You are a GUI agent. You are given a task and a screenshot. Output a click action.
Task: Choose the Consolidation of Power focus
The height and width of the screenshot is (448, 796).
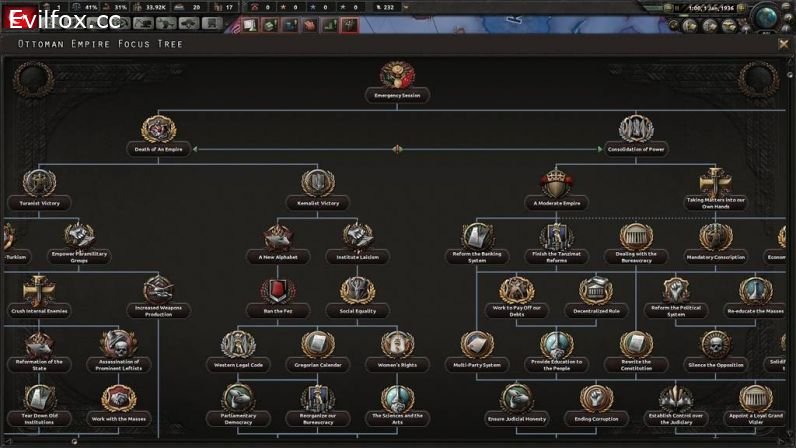point(636,131)
